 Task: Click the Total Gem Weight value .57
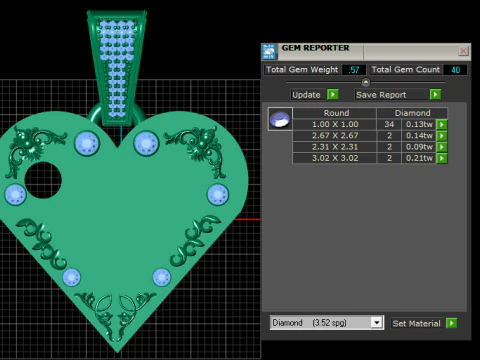point(354,70)
